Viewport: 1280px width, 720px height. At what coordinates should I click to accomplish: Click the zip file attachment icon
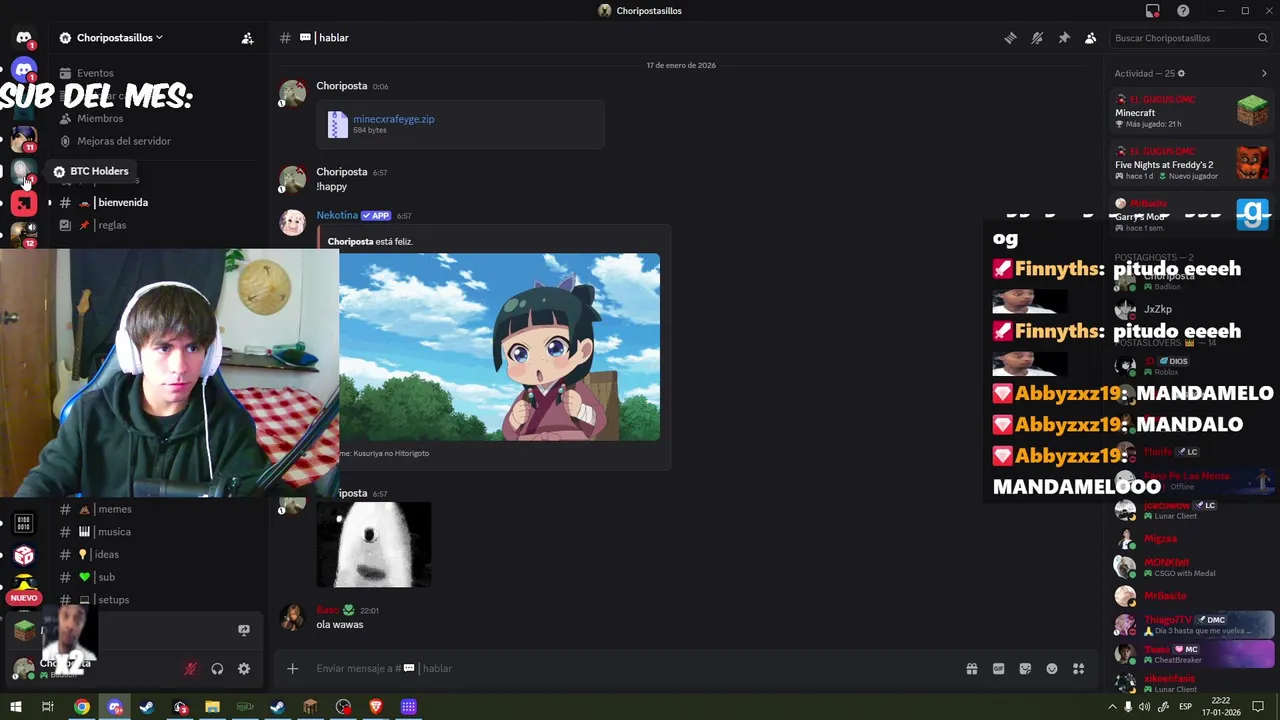338,124
